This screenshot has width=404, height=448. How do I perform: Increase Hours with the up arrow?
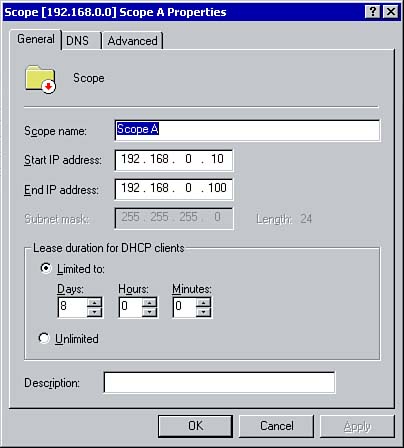tap(149, 303)
